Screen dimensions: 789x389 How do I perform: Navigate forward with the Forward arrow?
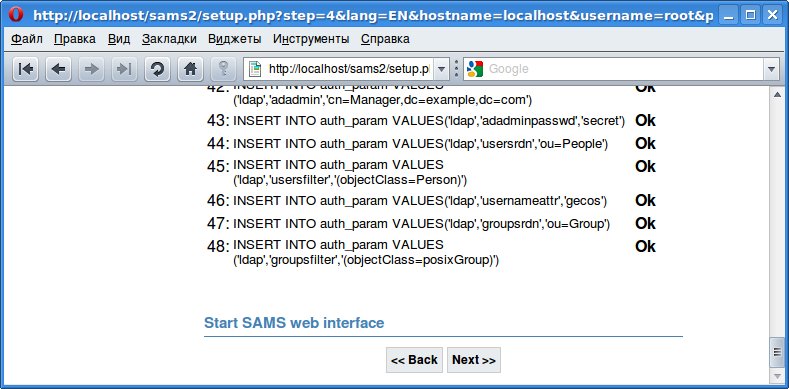pos(92,69)
